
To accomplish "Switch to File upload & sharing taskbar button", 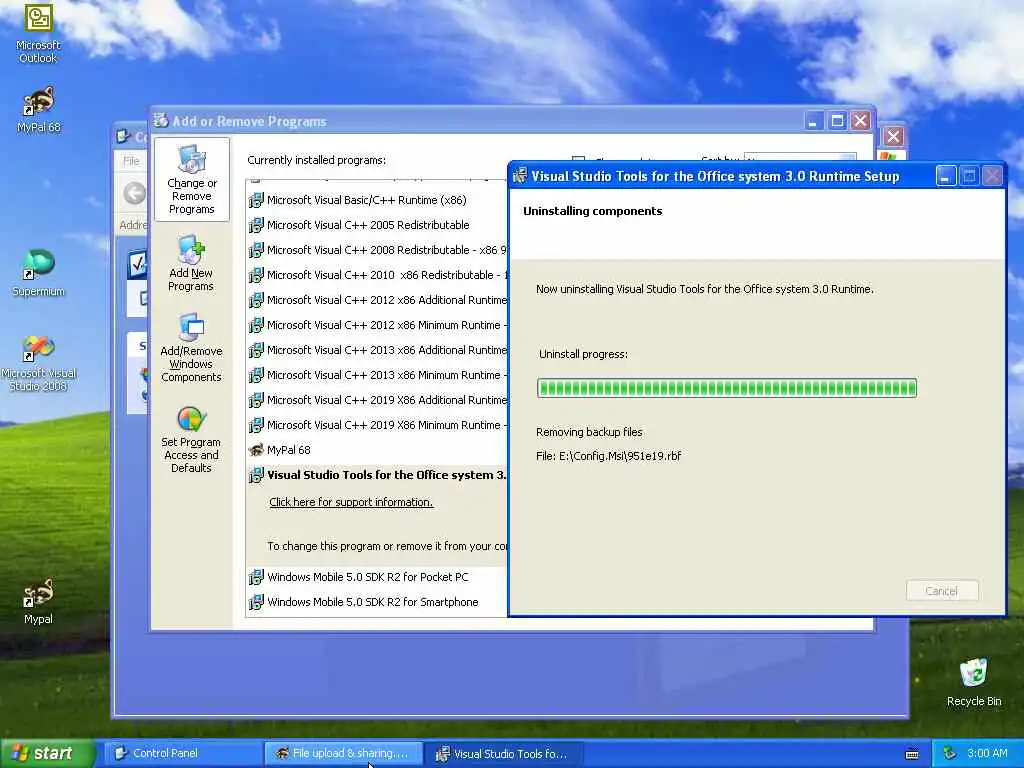I will click(344, 753).
